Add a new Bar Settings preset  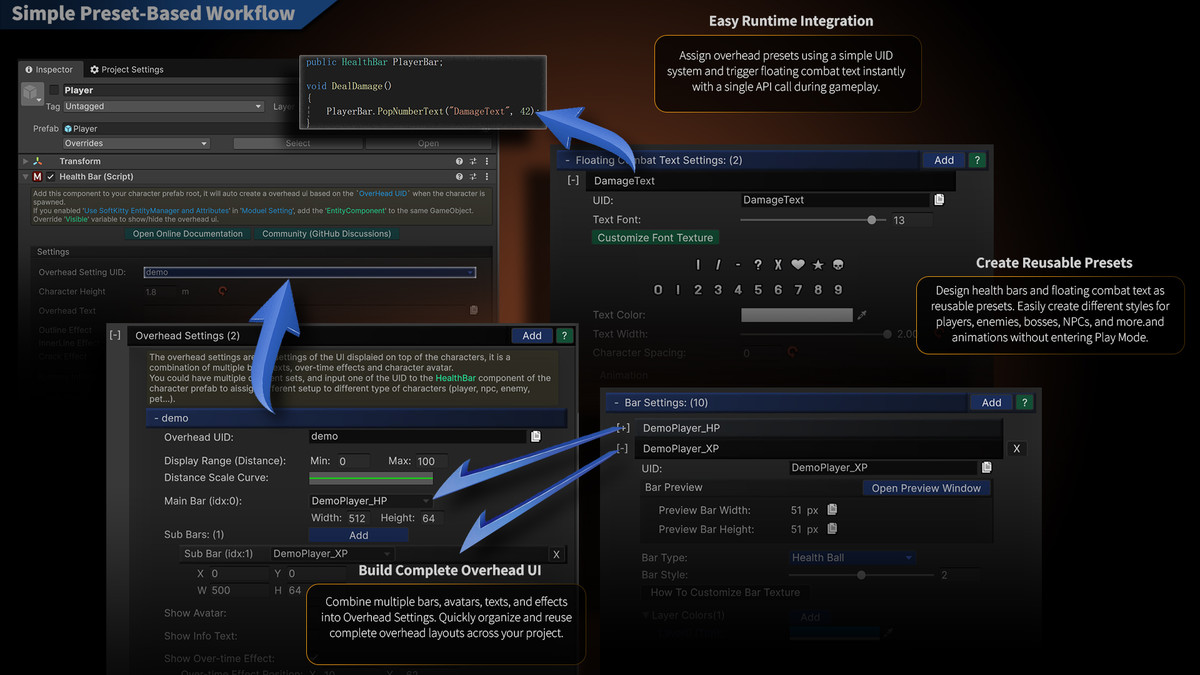click(x=992, y=402)
